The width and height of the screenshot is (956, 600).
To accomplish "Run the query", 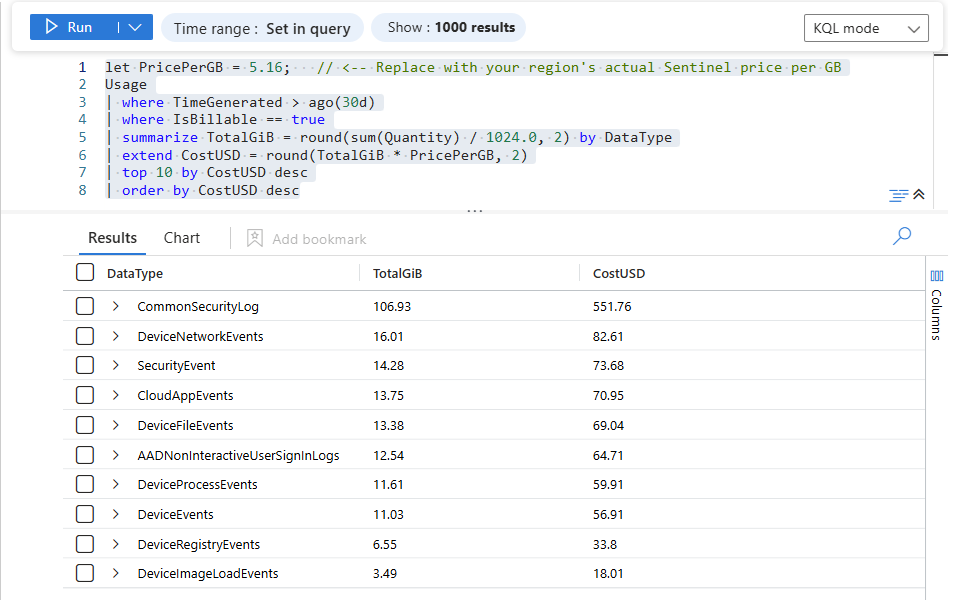I will pyautogui.click(x=69, y=27).
